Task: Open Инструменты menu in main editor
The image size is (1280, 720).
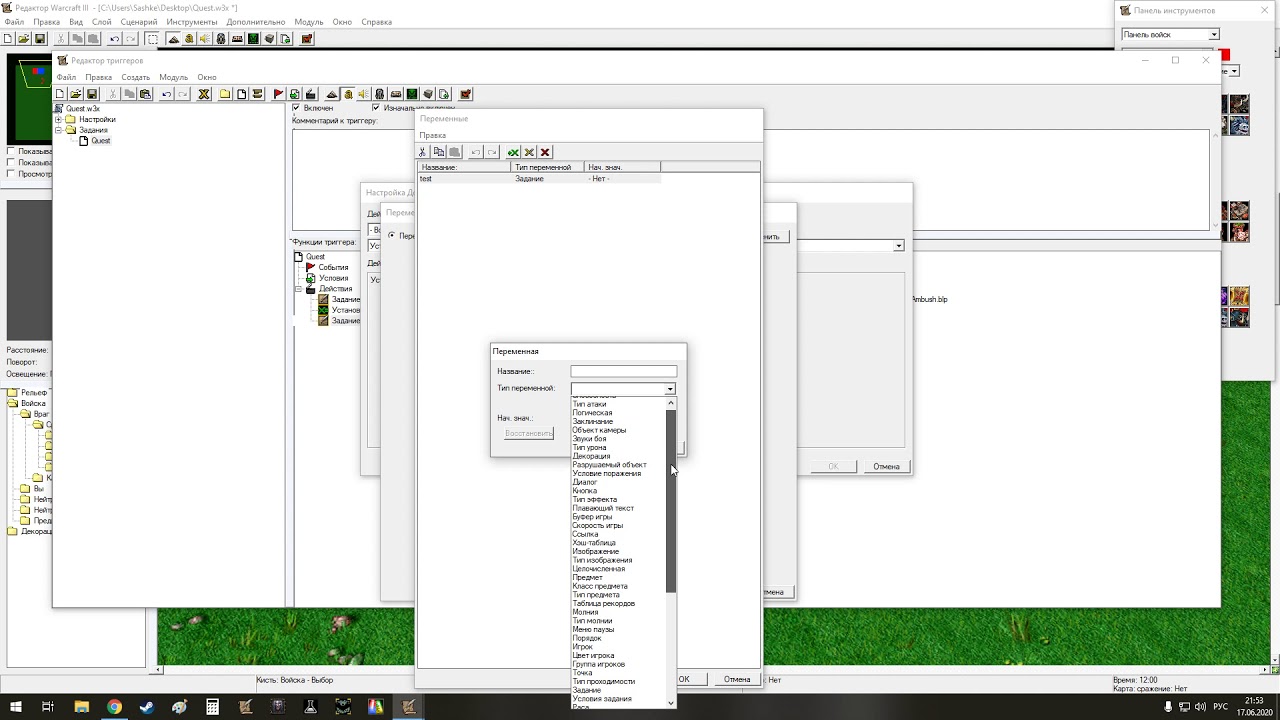Action: tap(192, 22)
